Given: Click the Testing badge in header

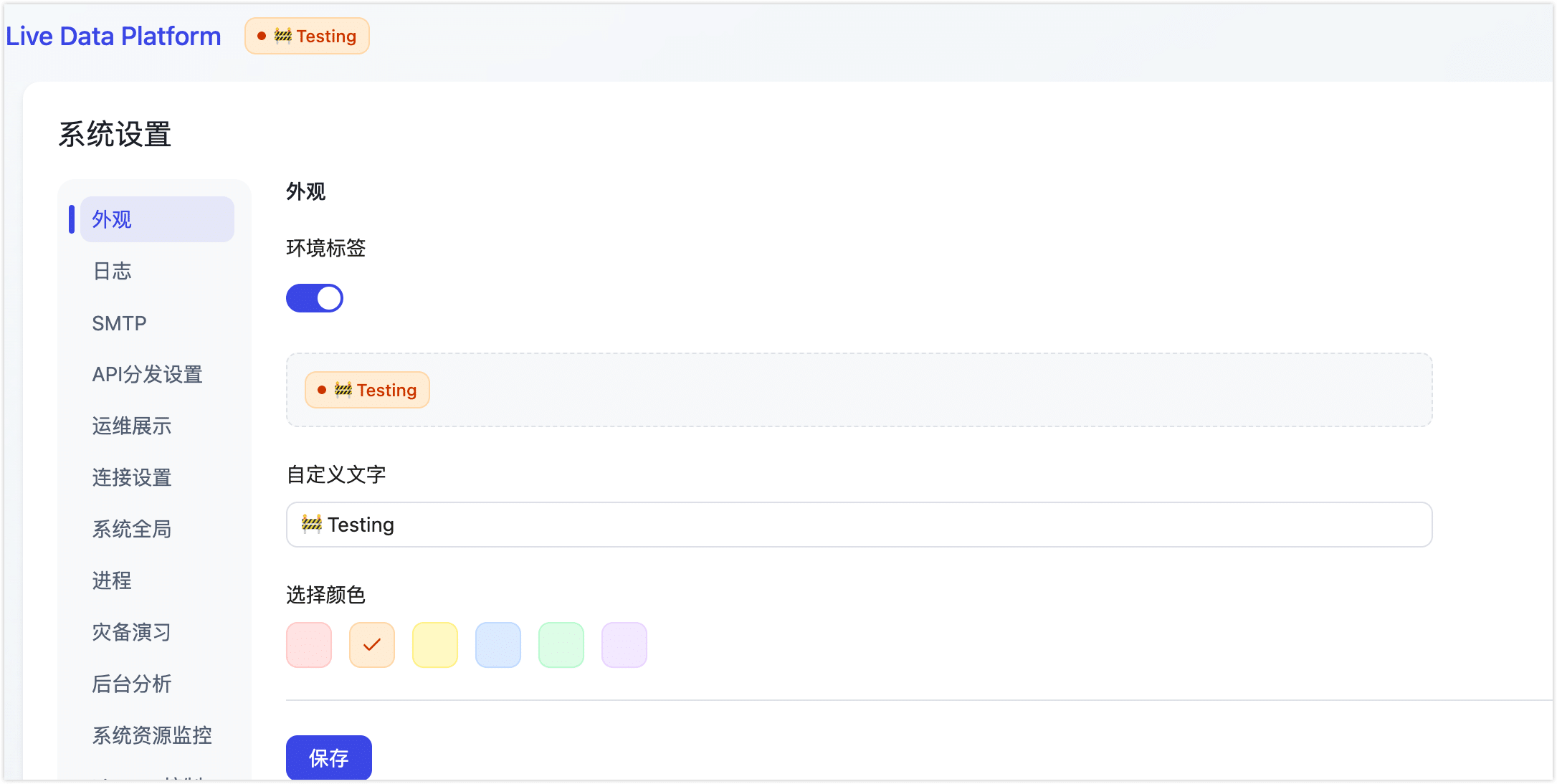Looking at the screenshot, I should pyautogui.click(x=307, y=36).
